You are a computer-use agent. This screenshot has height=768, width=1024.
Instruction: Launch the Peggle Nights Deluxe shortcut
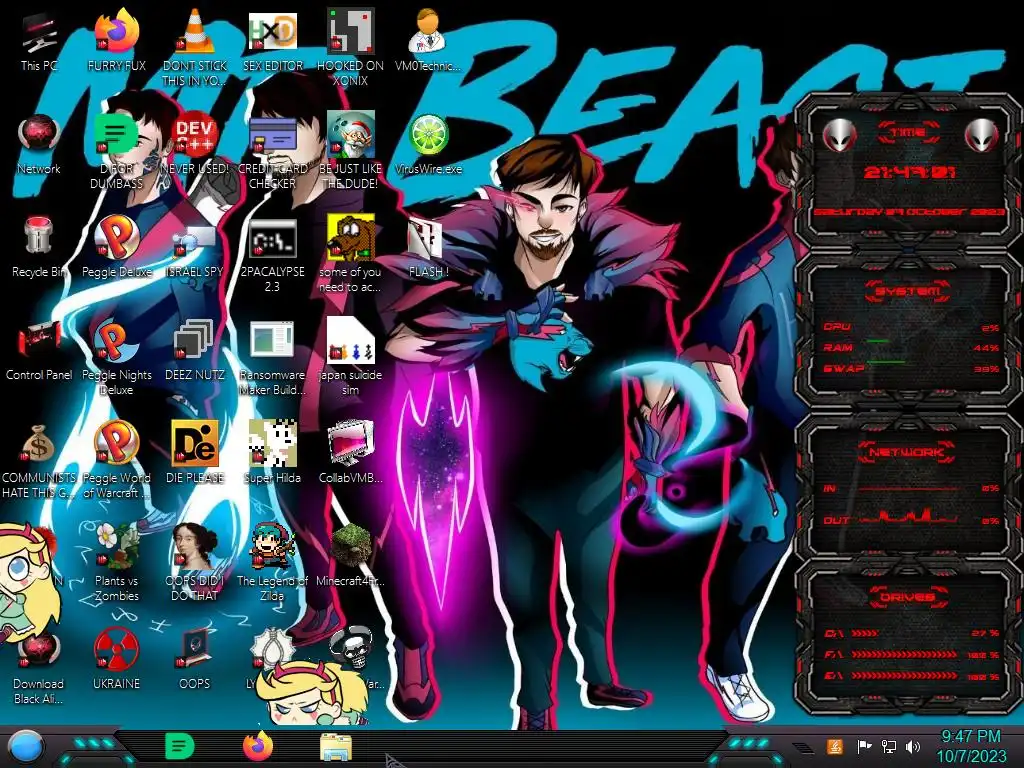tap(116, 358)
